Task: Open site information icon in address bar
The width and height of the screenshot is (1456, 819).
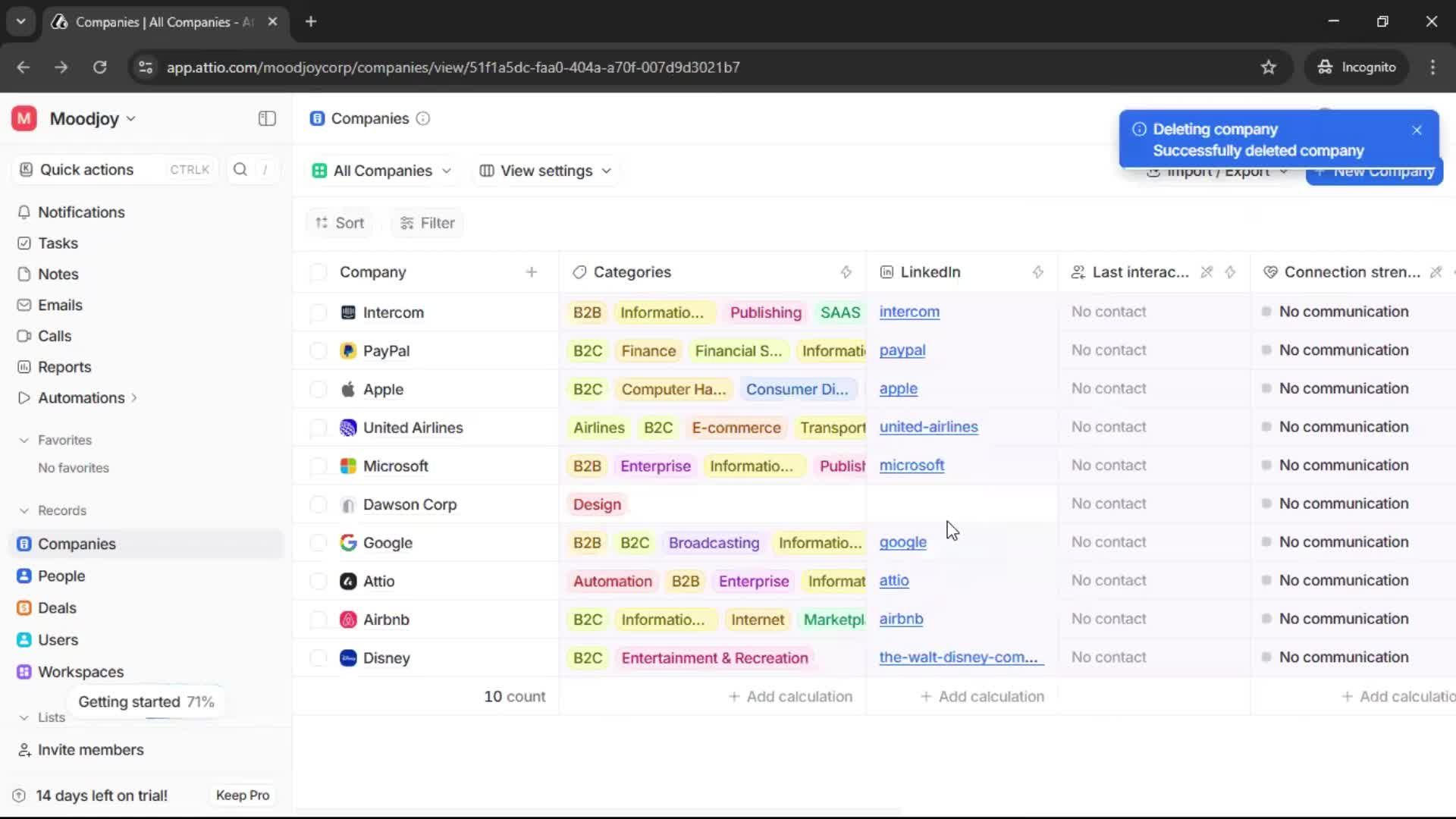Action: pyautogui.click(x=146, y=67)
